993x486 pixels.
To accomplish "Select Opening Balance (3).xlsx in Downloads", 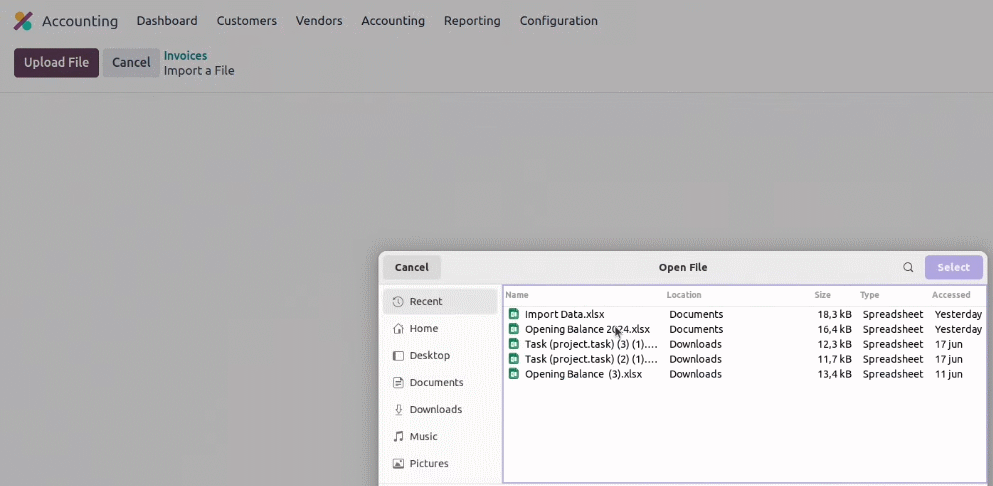I will pyautogui.click(x=744, y=374).
